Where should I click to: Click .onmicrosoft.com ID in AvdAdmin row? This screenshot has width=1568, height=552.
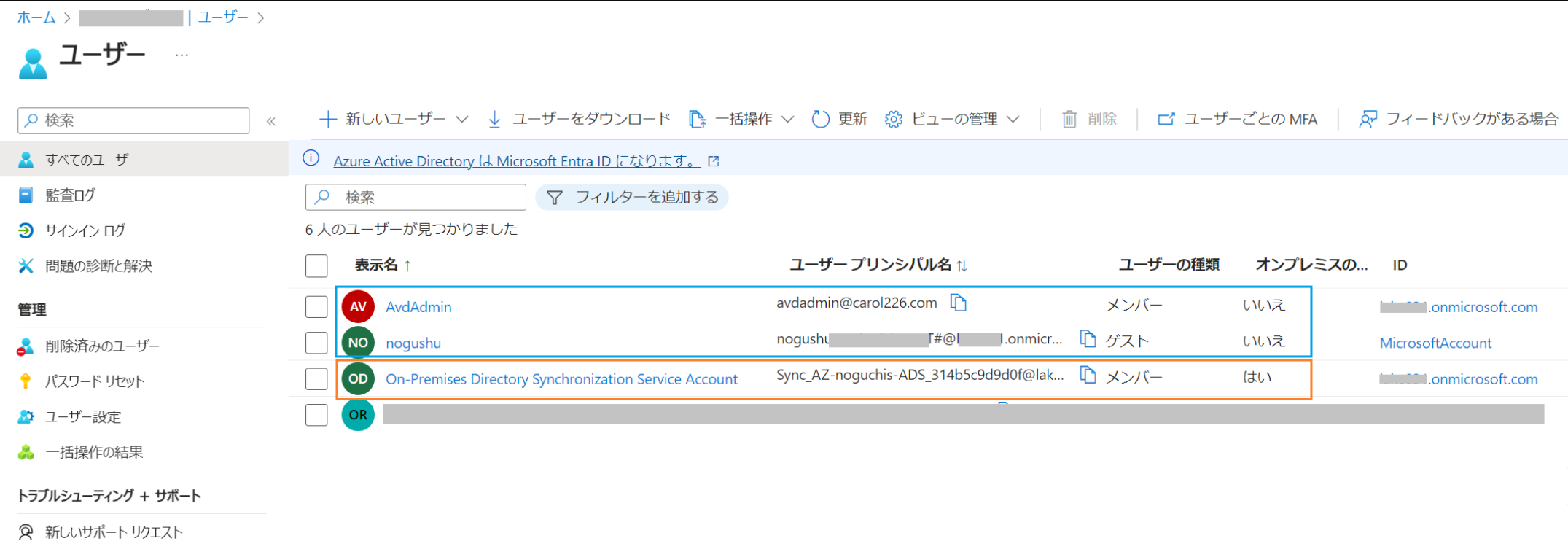[x=1459, y=307]
